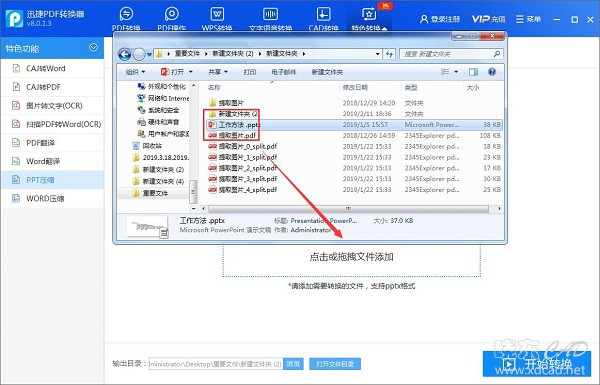
Task: Click 浏览 browse button
Action: (293, 364)
